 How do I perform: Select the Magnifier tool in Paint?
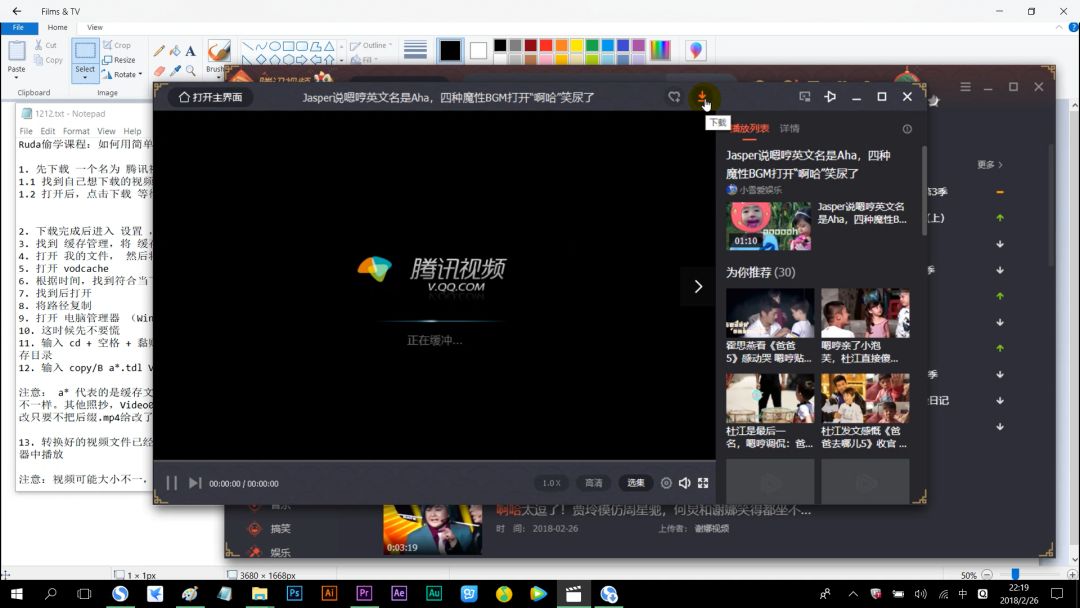pos(191,70)
